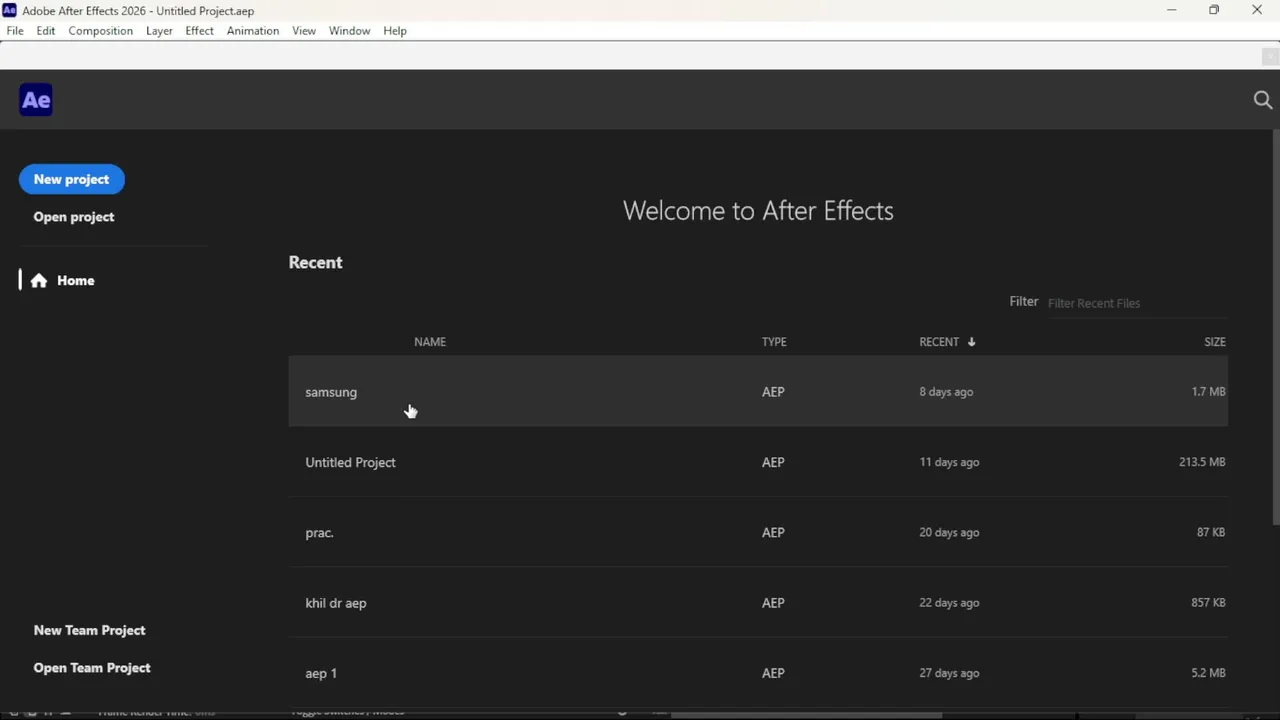Click the AEP type in prac. row

coord(773,532)
